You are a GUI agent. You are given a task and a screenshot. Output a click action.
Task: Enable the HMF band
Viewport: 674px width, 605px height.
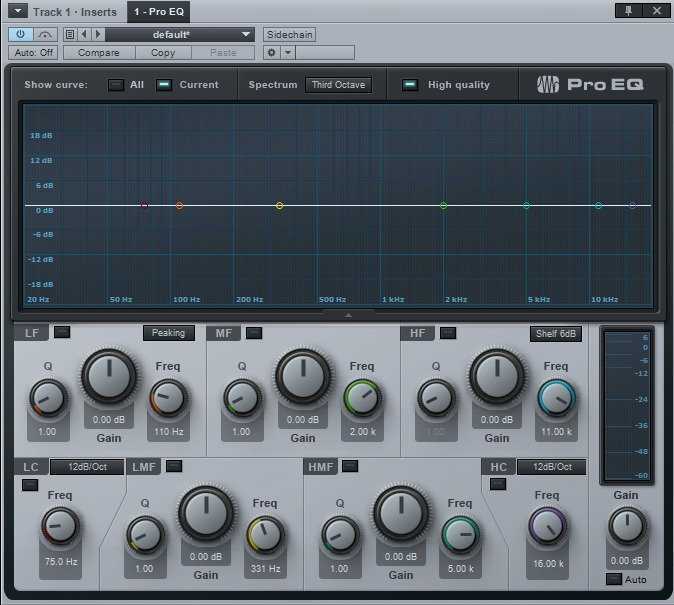(x=350, y=466)
